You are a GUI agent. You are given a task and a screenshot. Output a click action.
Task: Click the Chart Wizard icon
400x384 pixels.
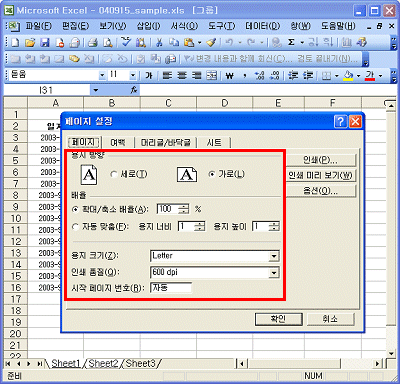[347, 42]
